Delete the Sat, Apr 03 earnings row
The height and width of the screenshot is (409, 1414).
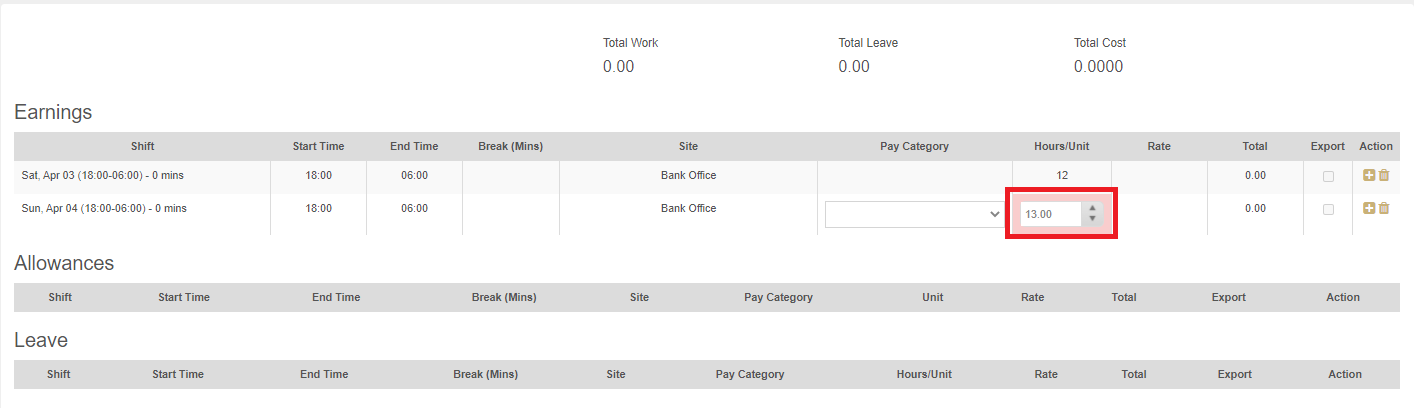coord(1384,175)
